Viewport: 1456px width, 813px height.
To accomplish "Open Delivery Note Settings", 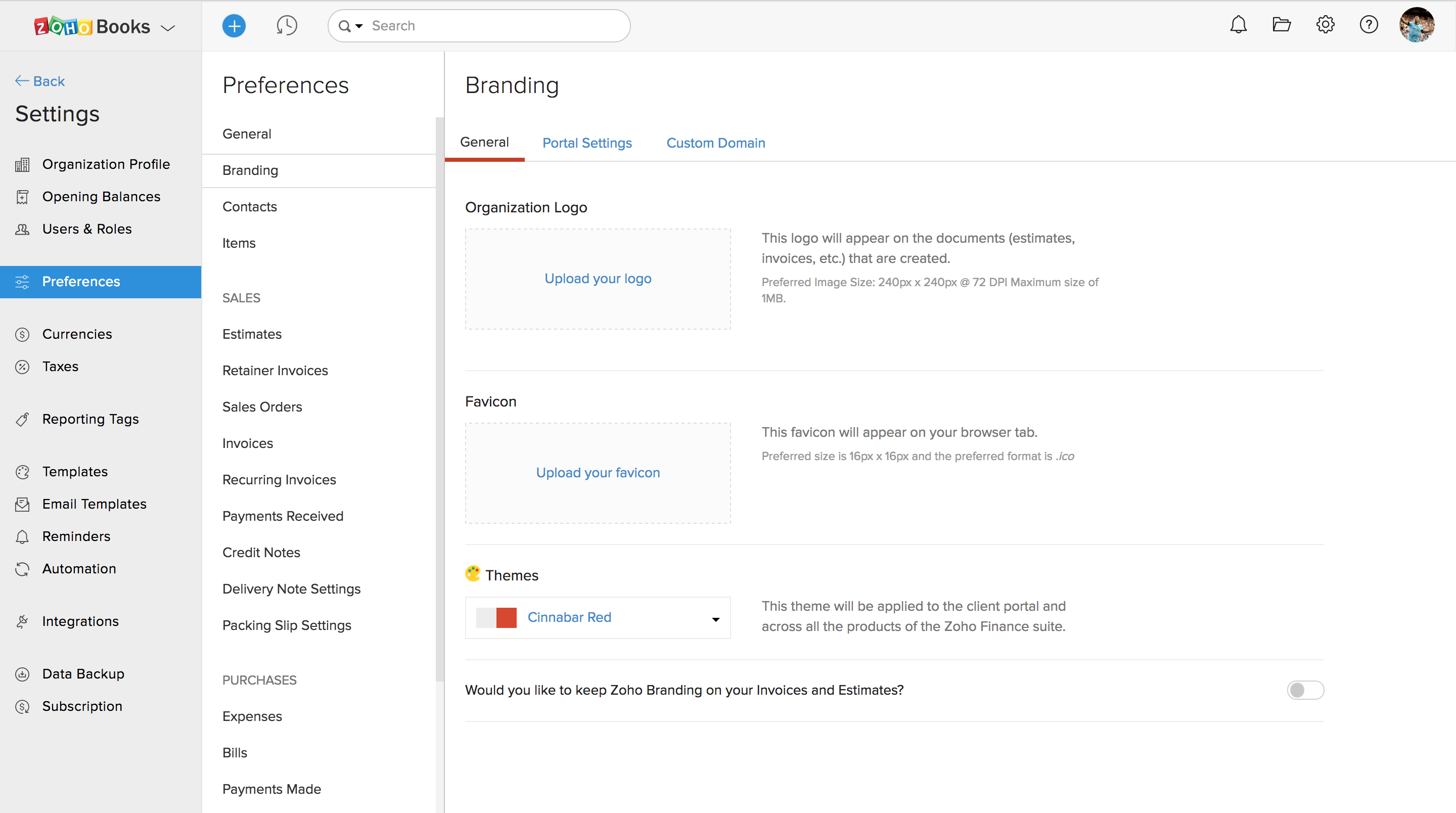I will pos(292,589).
